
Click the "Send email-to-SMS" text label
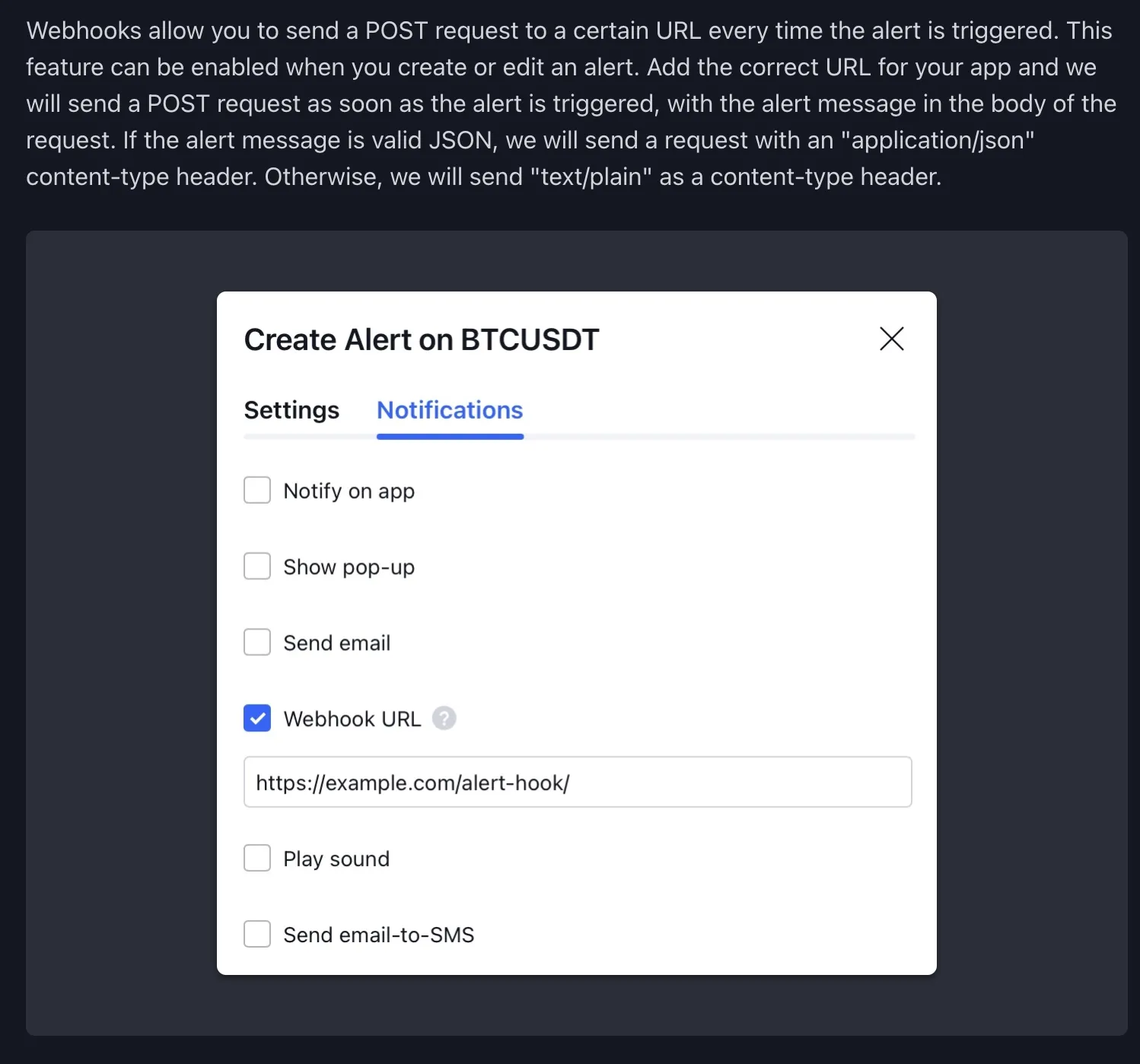click(x=378, y=935)
